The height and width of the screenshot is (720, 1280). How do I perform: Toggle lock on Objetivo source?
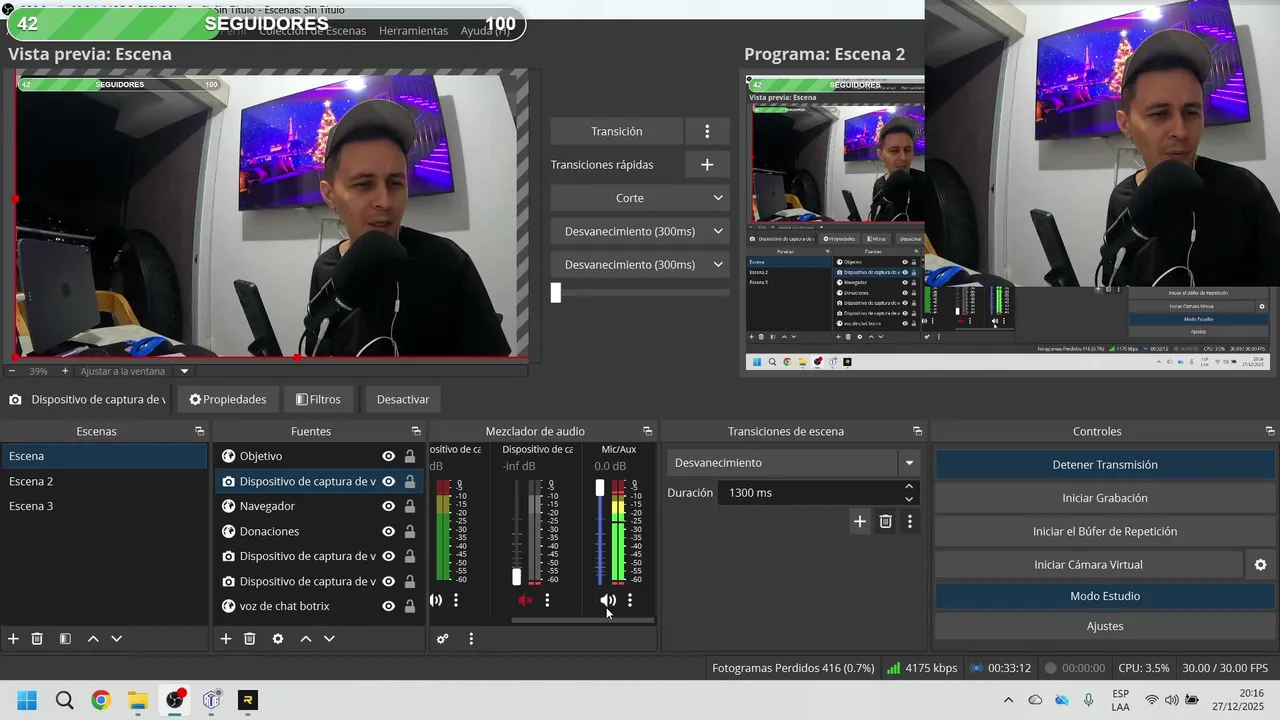[x=410, y=456]
